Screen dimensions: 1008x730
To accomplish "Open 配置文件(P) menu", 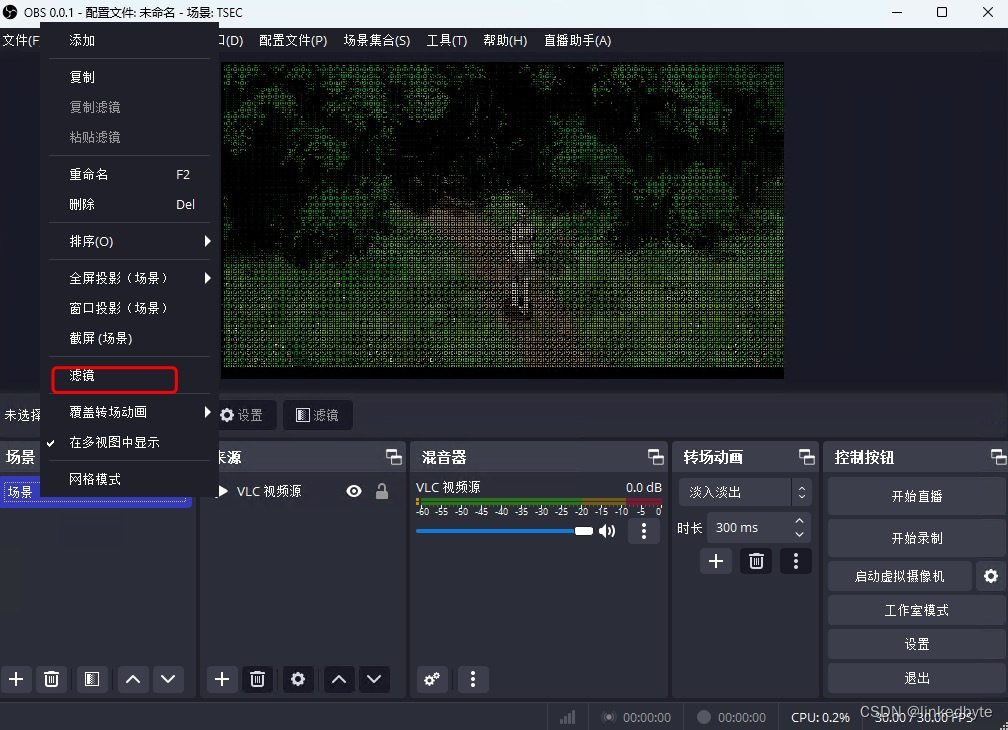I will [x=293, y=40].
